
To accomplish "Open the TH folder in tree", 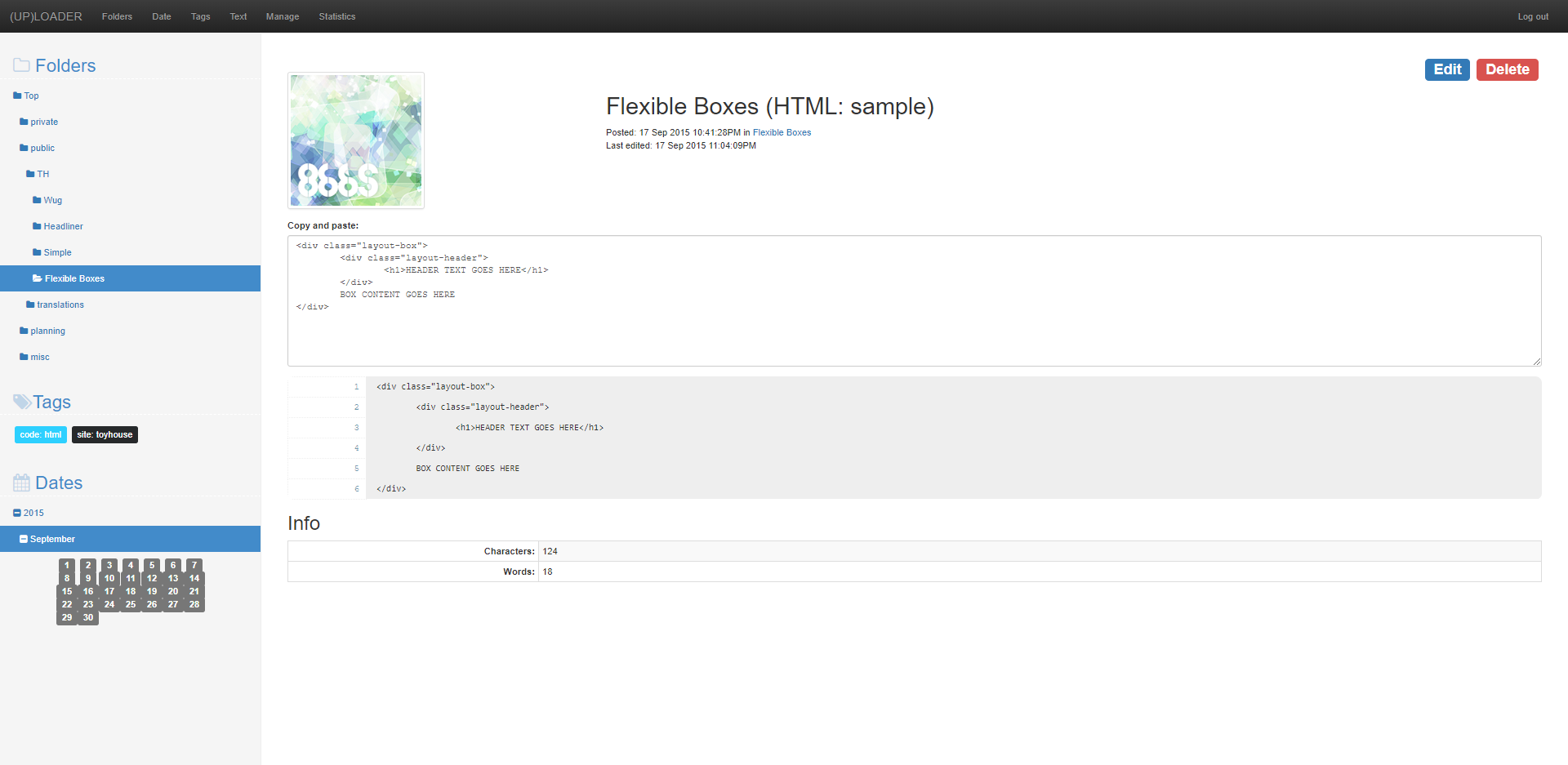I will point(42,174).
